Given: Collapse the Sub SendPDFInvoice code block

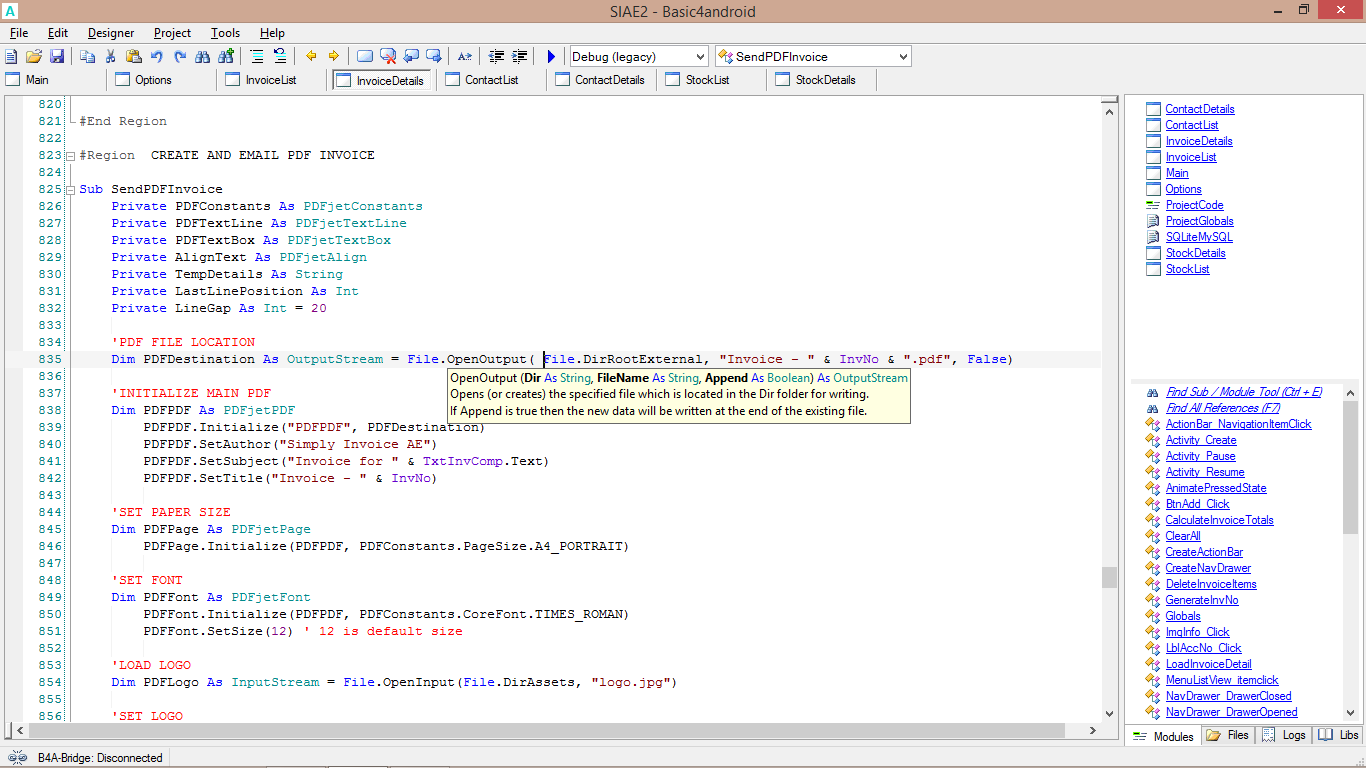Looking at the screenshot, I should [70, 190].
